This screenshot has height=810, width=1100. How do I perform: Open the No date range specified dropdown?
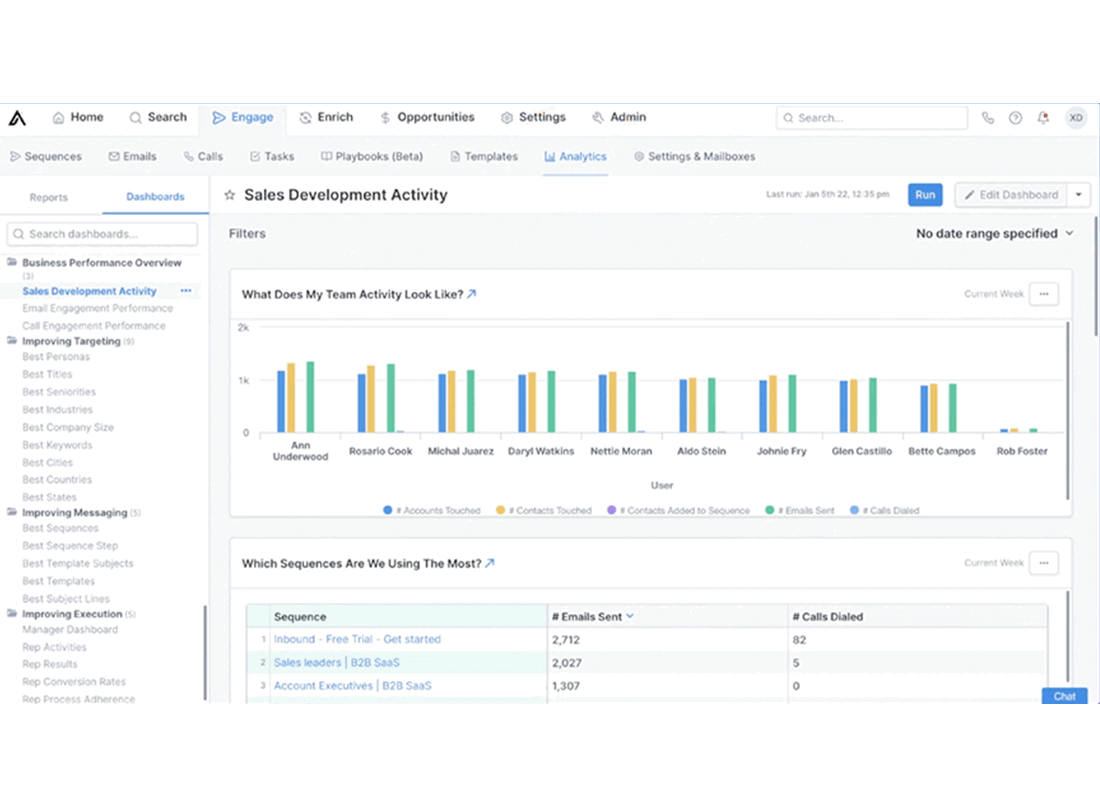tap(994, 234)
